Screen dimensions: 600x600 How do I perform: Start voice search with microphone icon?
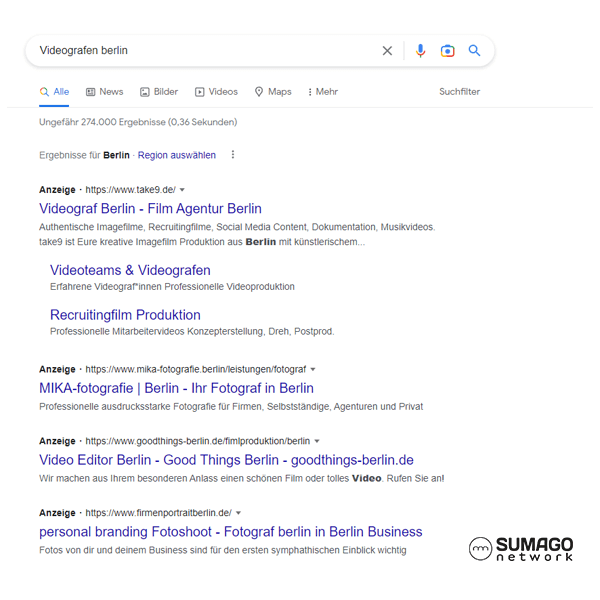pyautogui.click(x=420, y=51)
